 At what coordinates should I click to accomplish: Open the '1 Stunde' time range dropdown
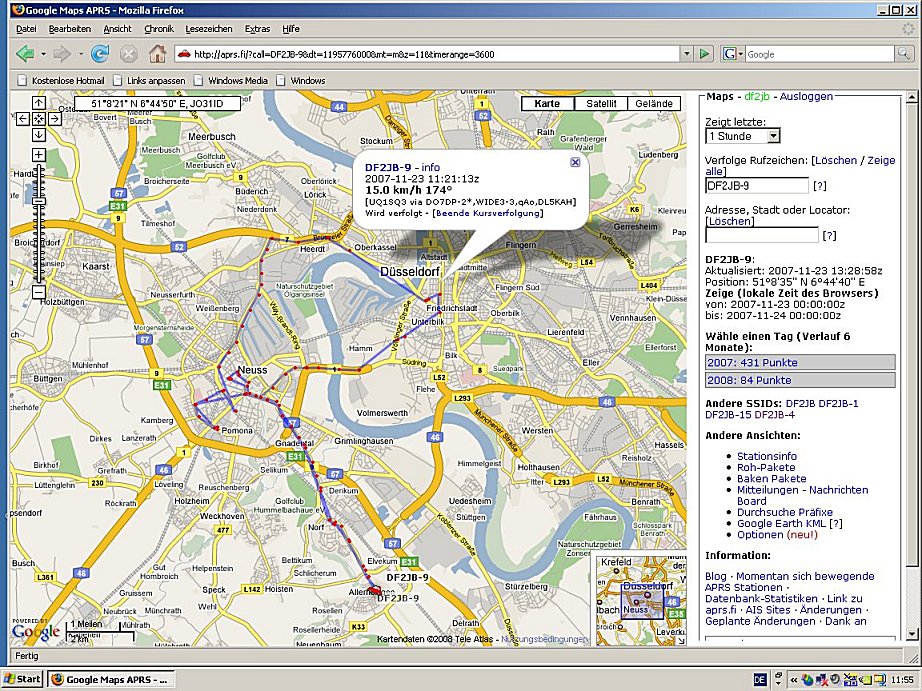(x=743, y=136)
